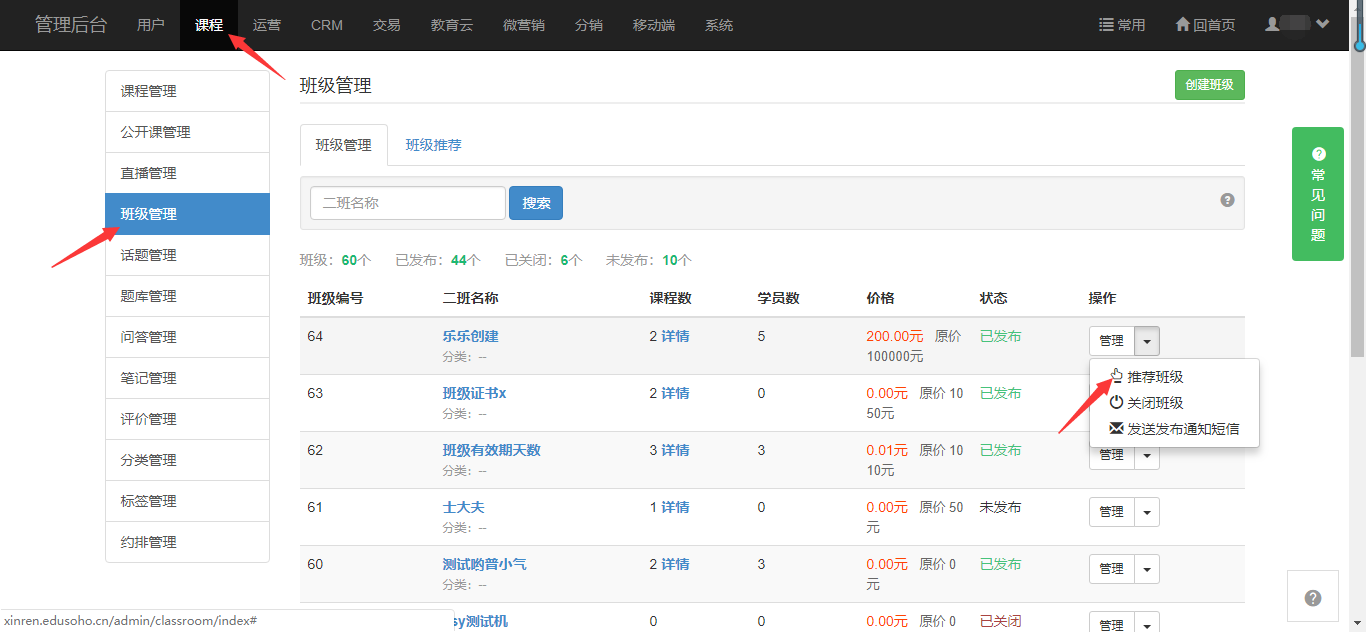This screenshot has height=632, width=1366.
Task: Open the user account dropdown
Action: pyautogui.click(x=1297, y=24)
